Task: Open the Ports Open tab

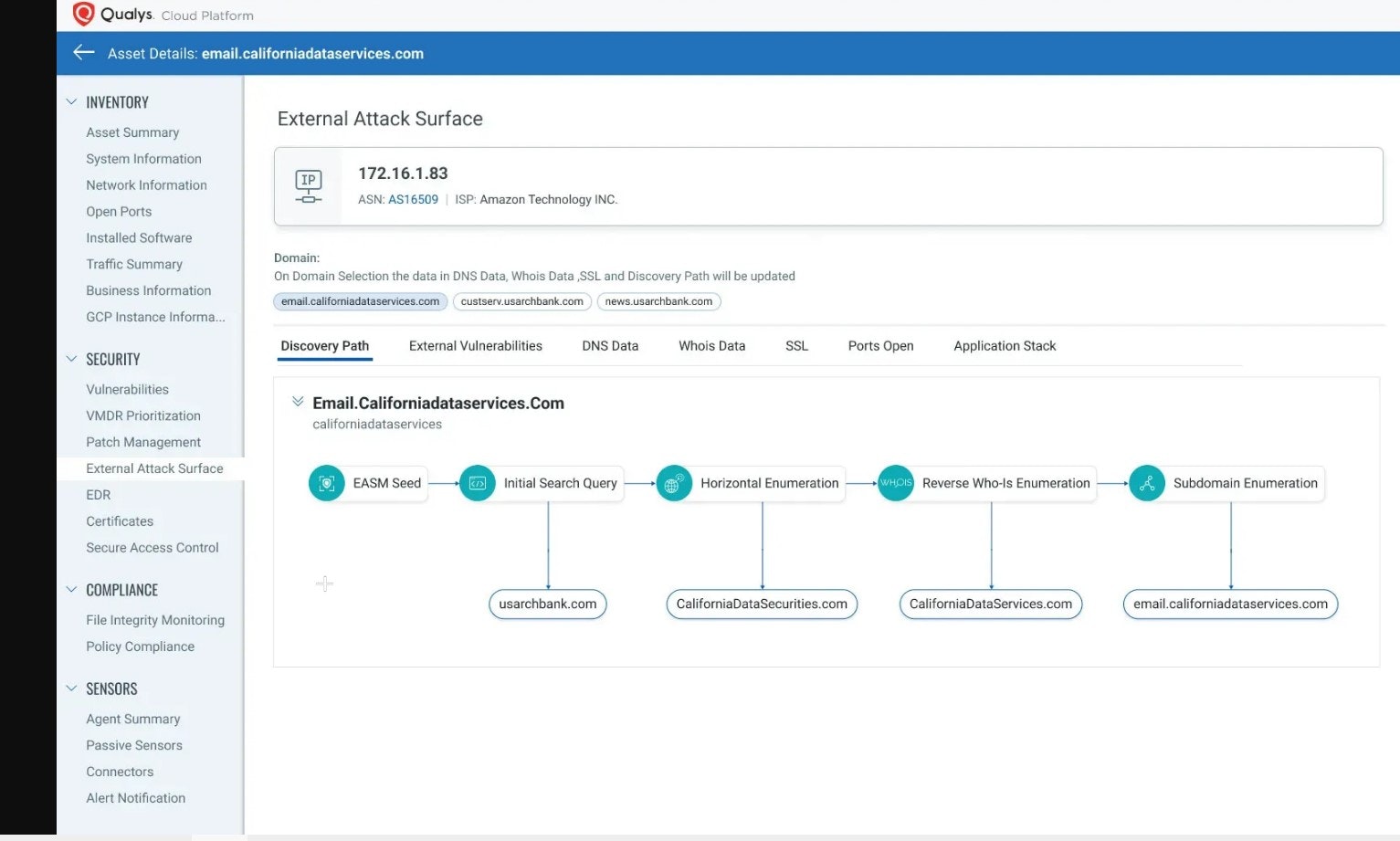Action: click(x=880, y=346)
